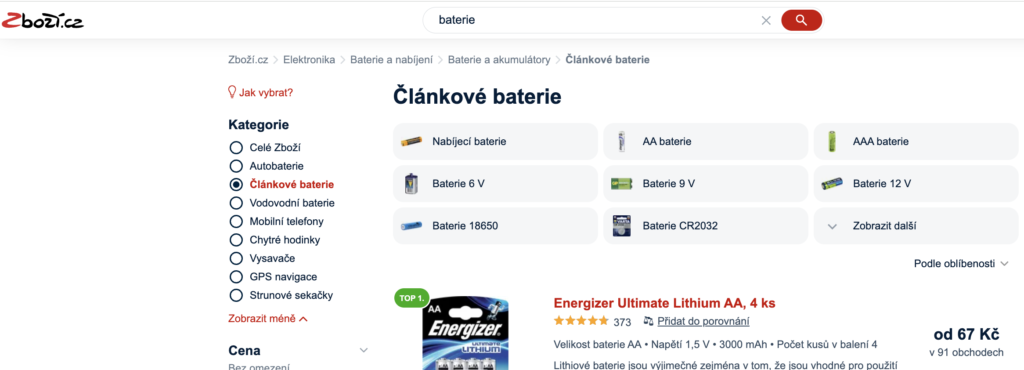Open Nabíjecí baterie category tile icon

(x=411, y=141)
